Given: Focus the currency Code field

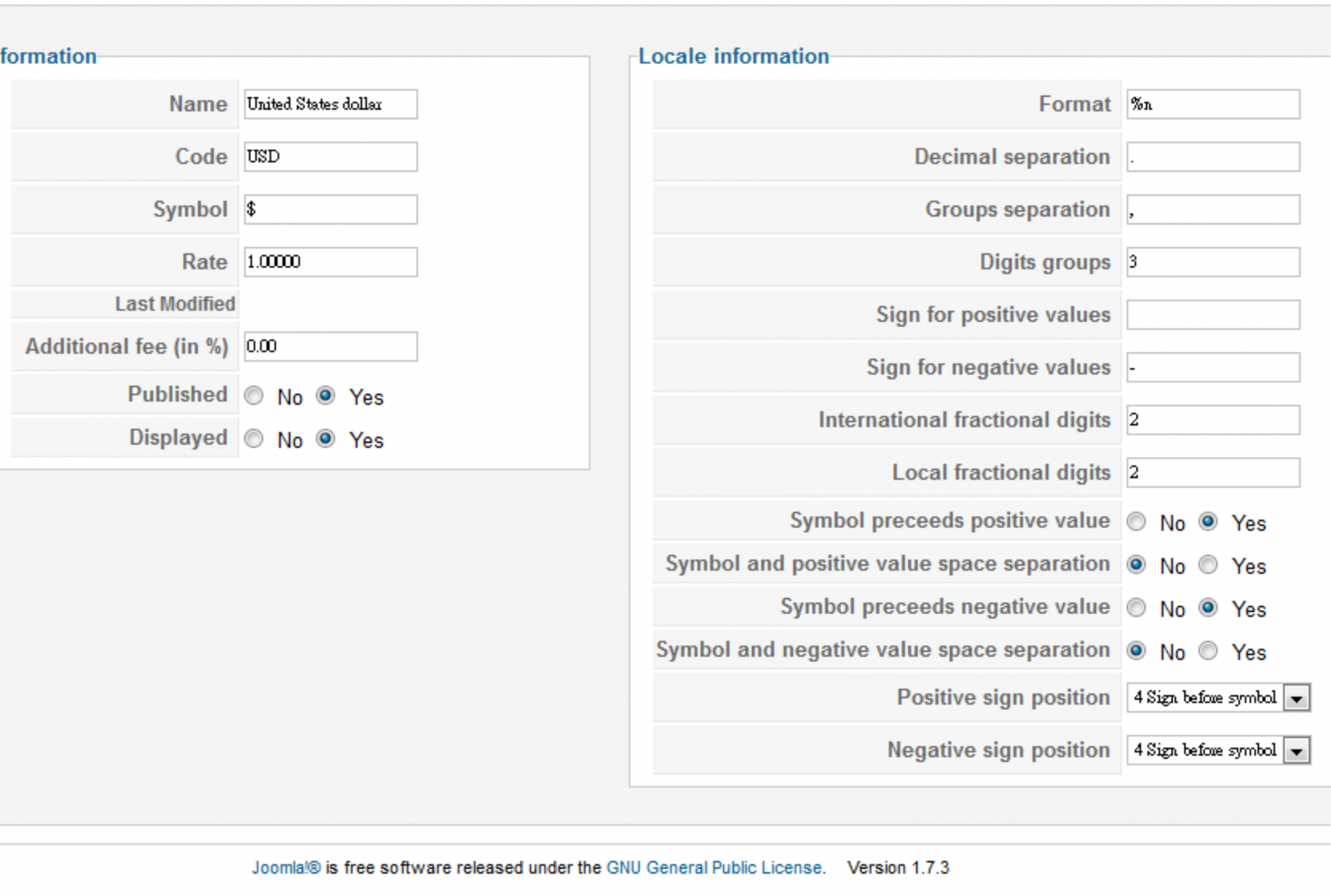Looking at the screenshot, I should point(330,157).
